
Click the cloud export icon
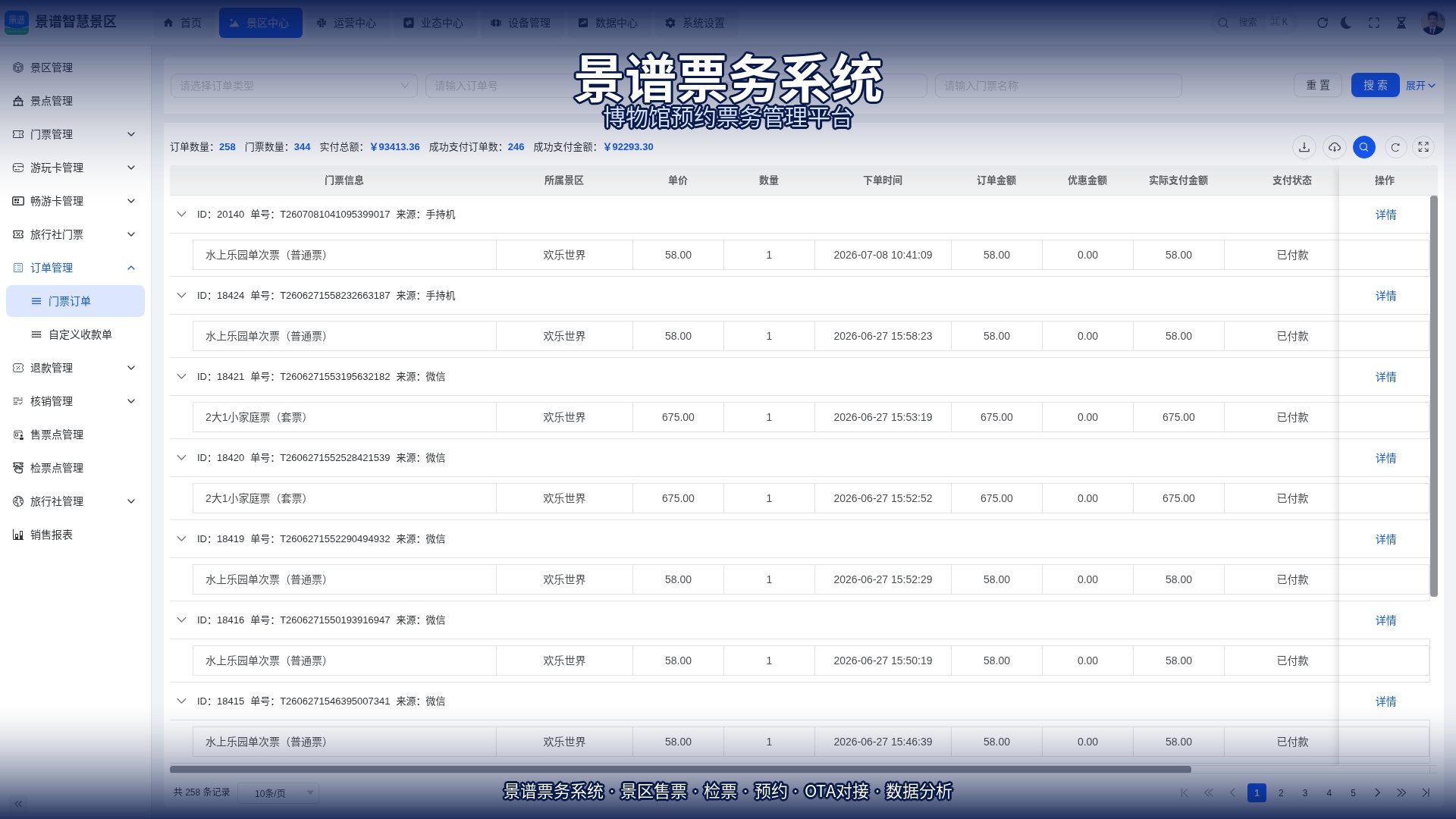tap(1335, 147)
